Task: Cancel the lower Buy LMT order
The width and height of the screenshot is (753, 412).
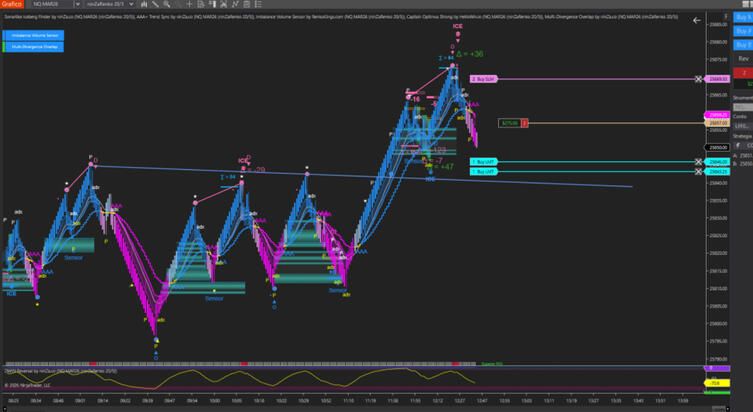Action: [x=699, y=171]
